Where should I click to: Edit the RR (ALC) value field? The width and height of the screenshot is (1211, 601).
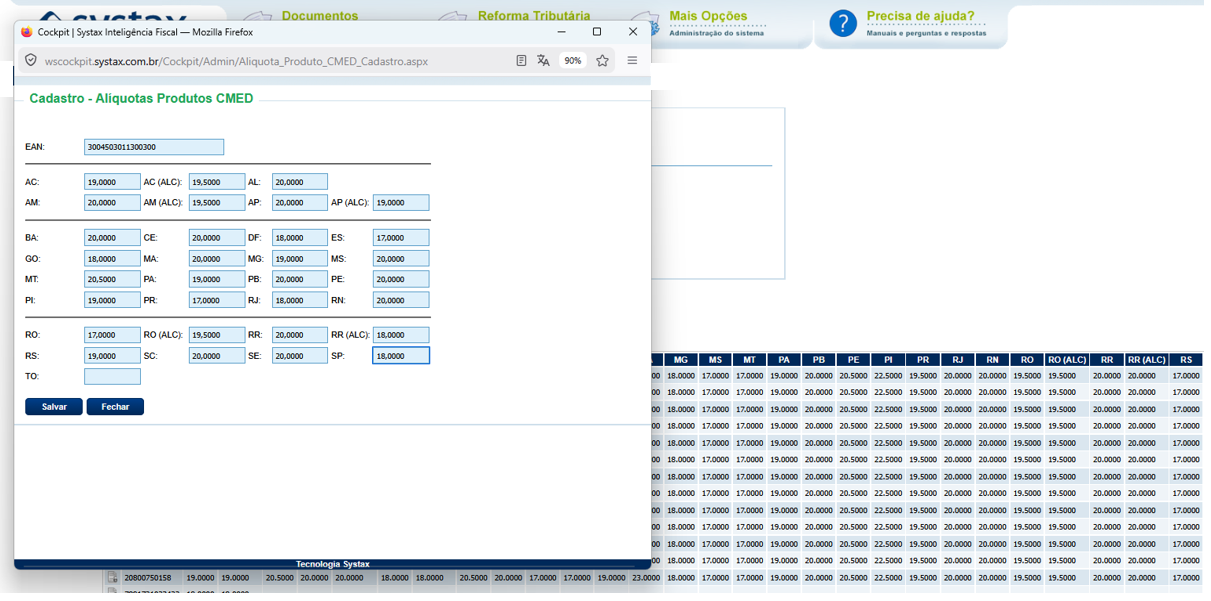(x=401, y=335)
